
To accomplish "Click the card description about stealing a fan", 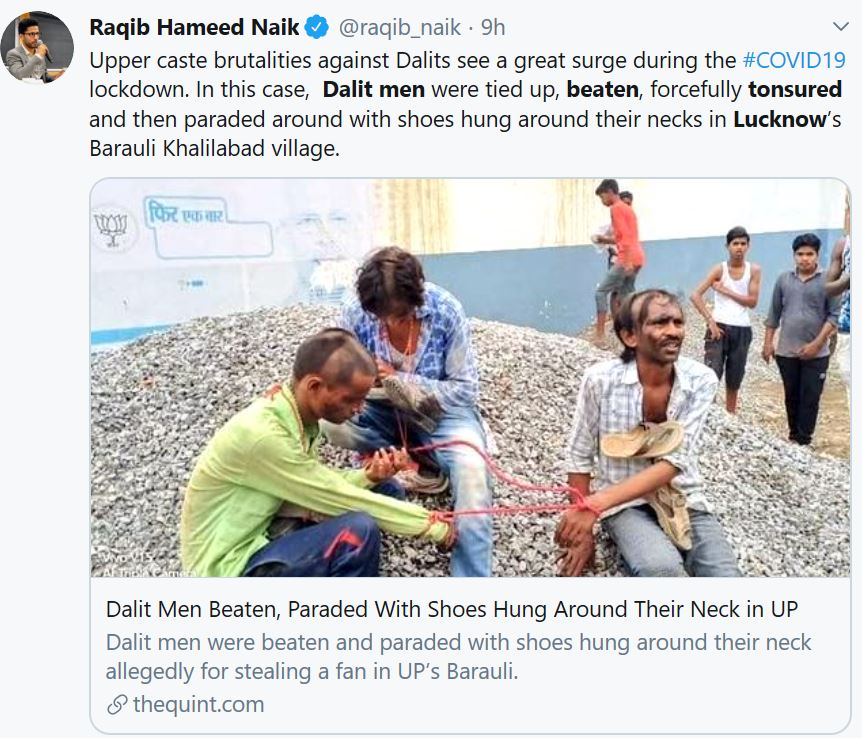I will (x=458, y=656).
